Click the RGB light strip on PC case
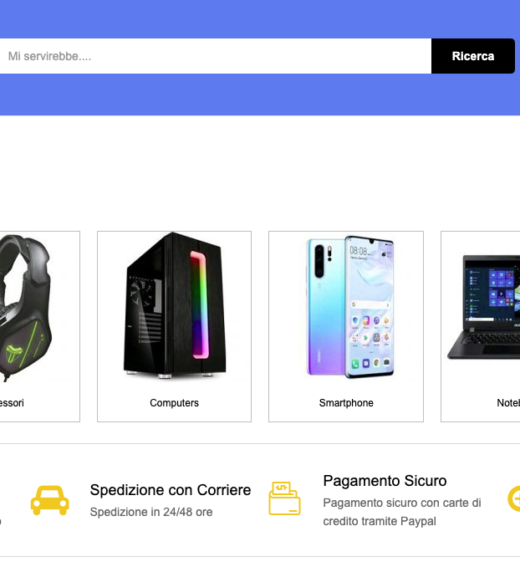This screenshot has height=562, width=520. [x=199, y=305]
